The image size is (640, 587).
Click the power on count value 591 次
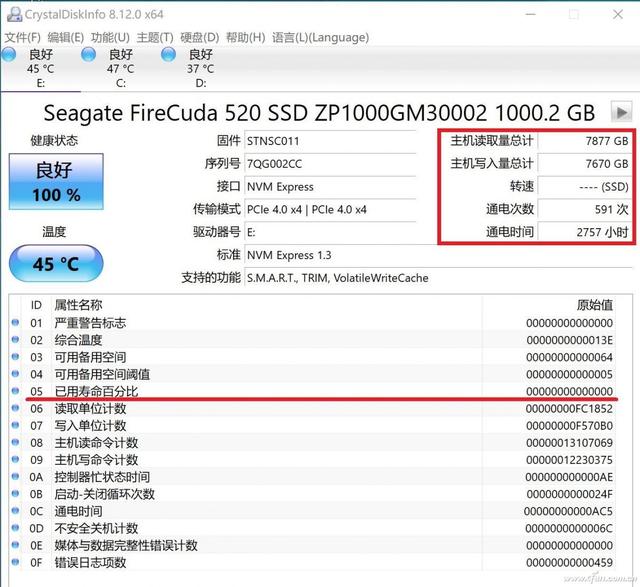click(584, 210)
